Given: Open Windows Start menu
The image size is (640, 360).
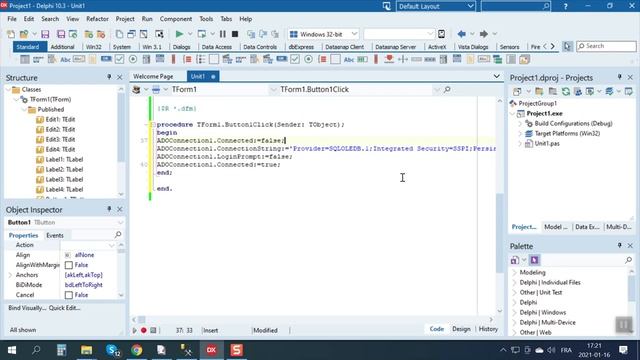Looking at the screenshot, I should (12, 350).
